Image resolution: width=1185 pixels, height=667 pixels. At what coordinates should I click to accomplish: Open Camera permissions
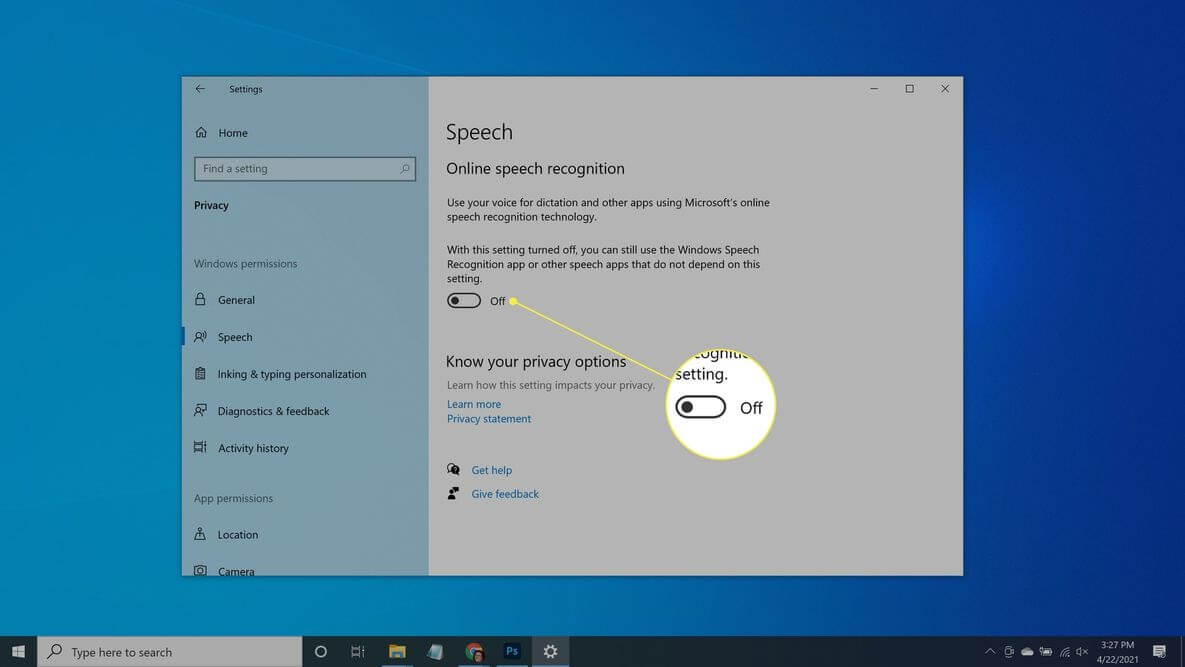pyautogui.click(x=236, y=571)
